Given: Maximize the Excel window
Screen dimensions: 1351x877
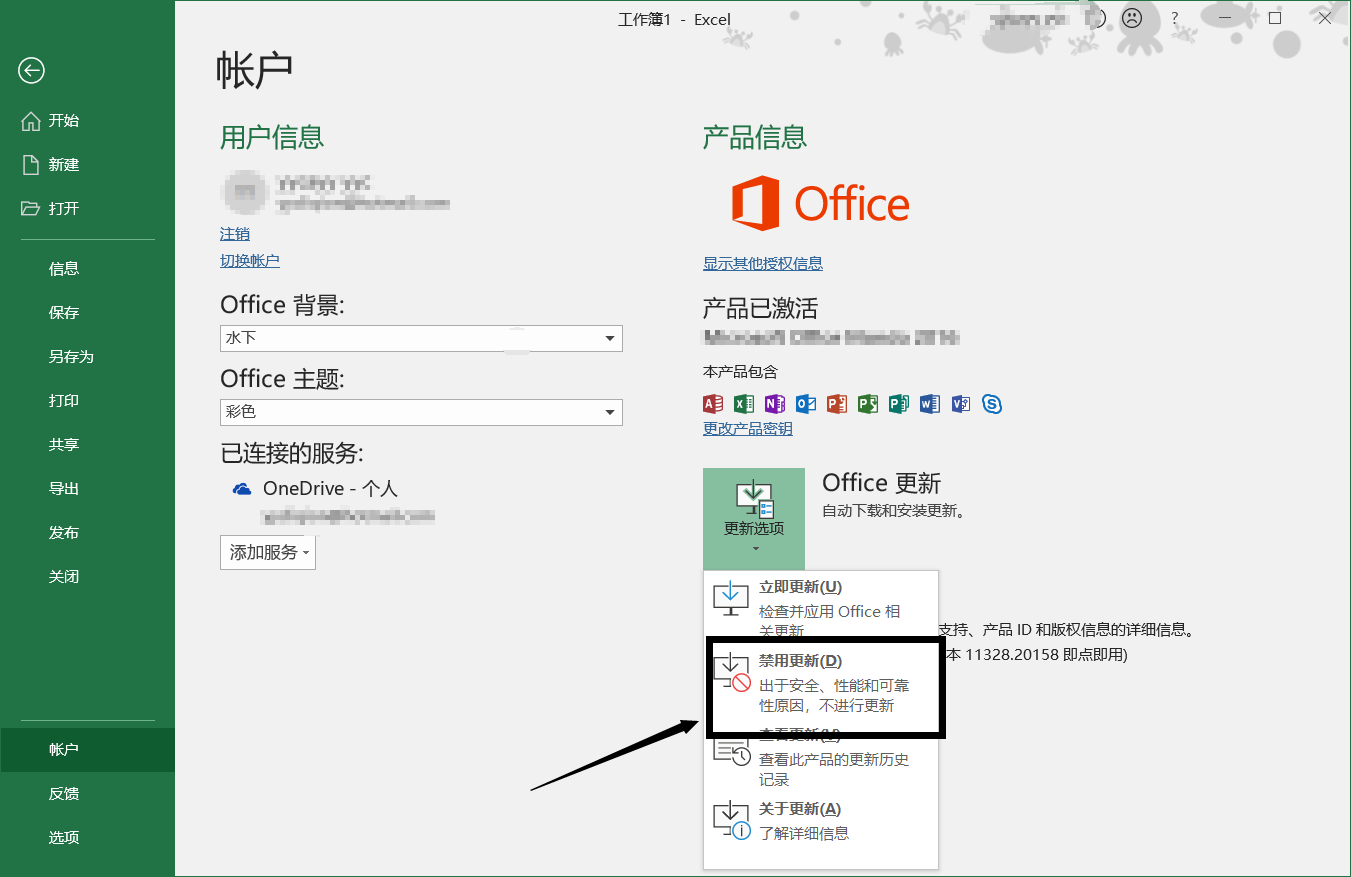Looking at the screenshot, I should [1275, 18].
